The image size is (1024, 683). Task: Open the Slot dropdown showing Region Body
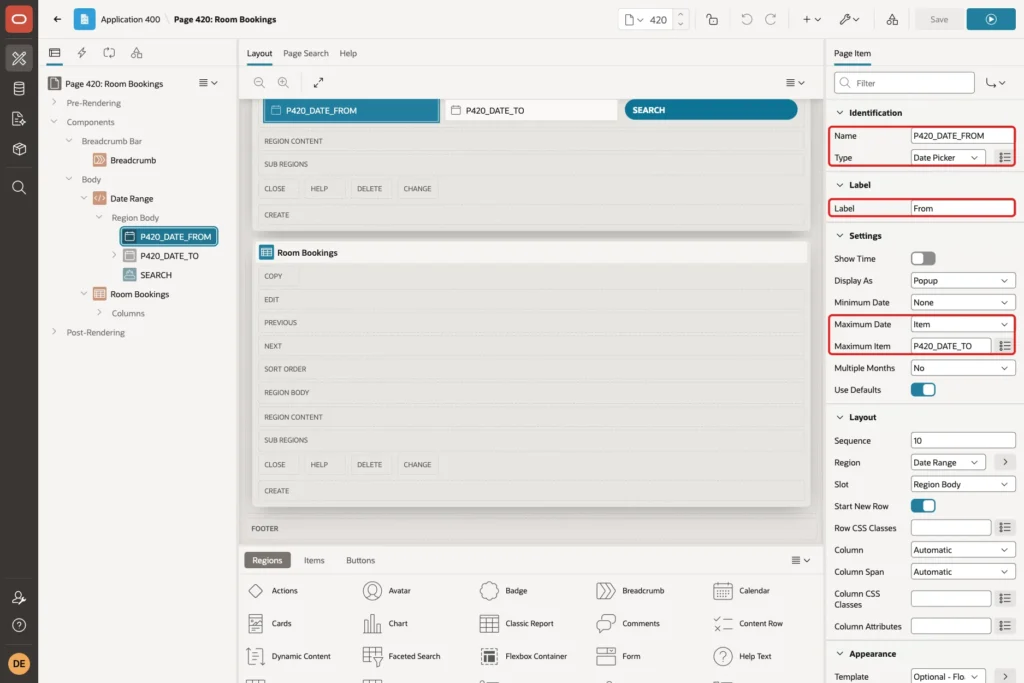[963, 484]
